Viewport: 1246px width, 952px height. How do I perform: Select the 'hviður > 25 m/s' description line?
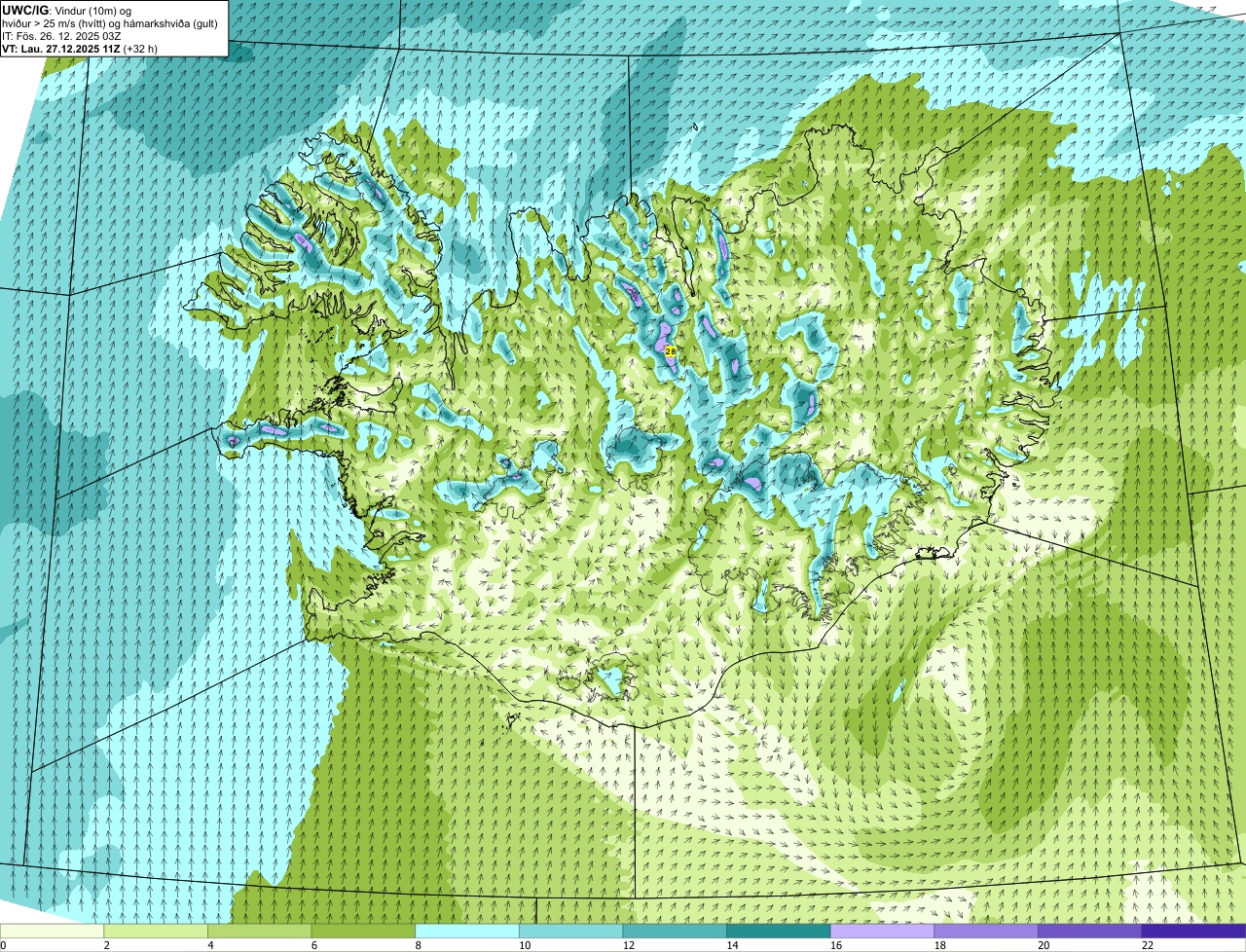tap(110, 22)
